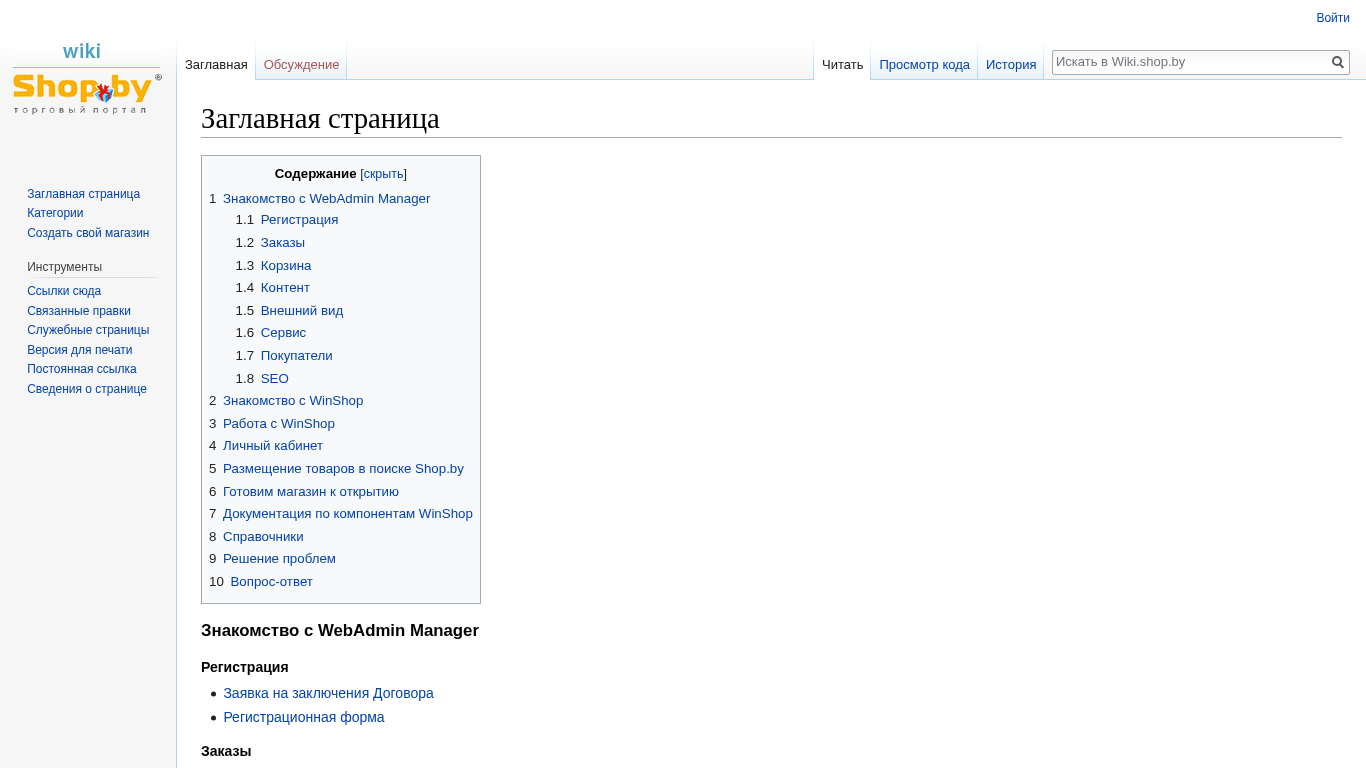Open Версия для печати link
The image size is (1366, 768).
[79, 350]
